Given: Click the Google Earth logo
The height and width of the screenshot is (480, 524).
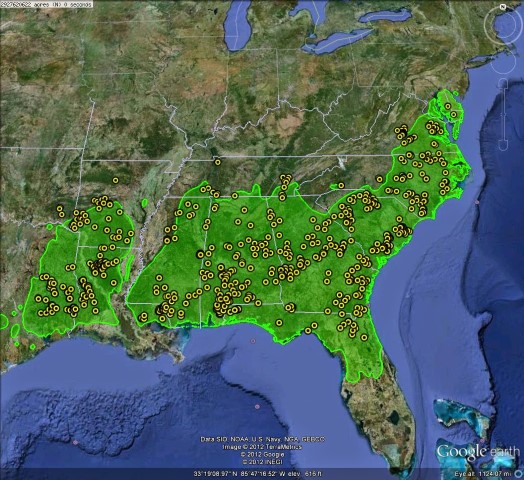Looking at the screenshot, I should [x=479, y=452].
